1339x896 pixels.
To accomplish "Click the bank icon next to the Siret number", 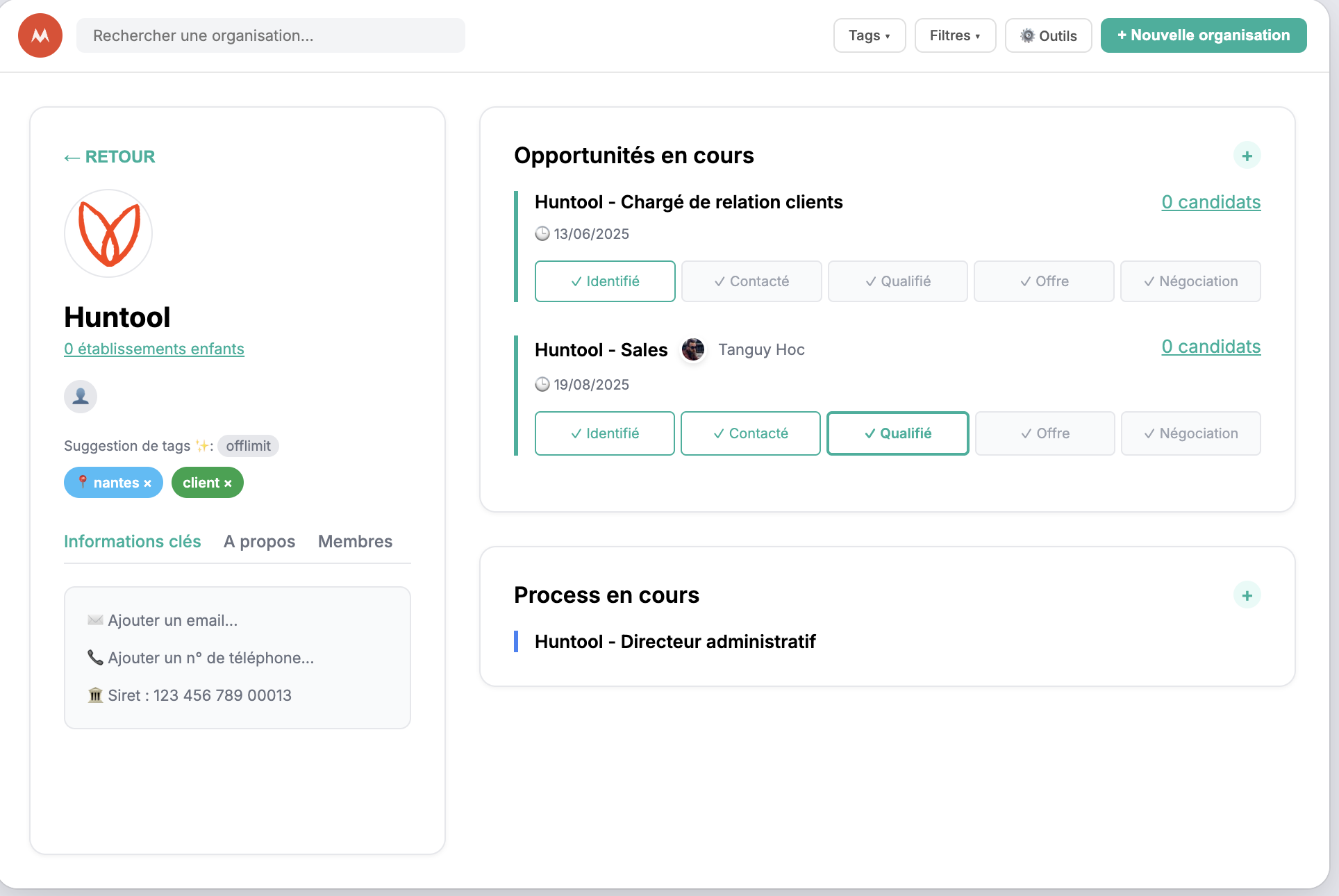I will [96, 695].
